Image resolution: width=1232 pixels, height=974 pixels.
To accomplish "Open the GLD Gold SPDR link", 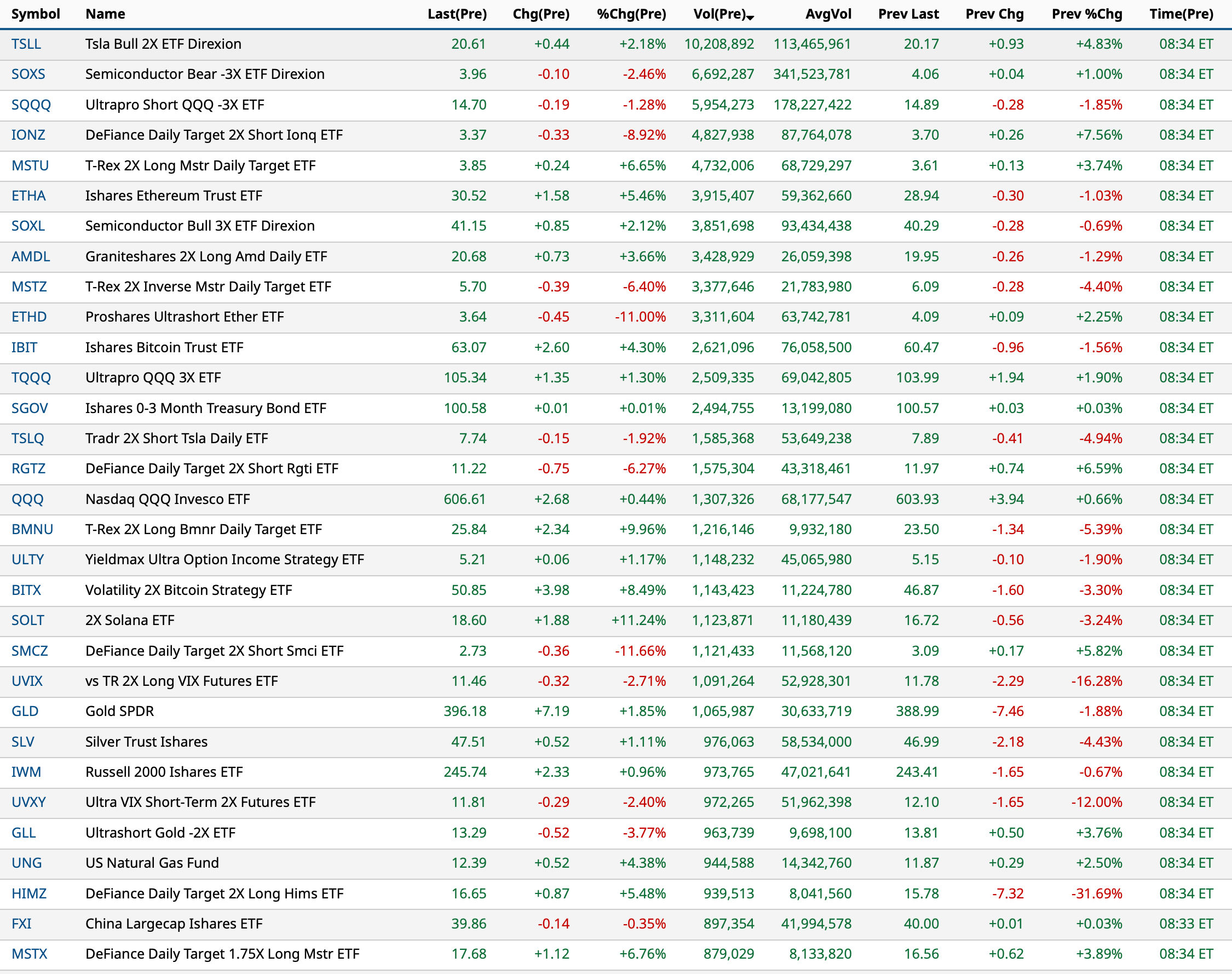I will pyautogui.click(x=25, y=711).
